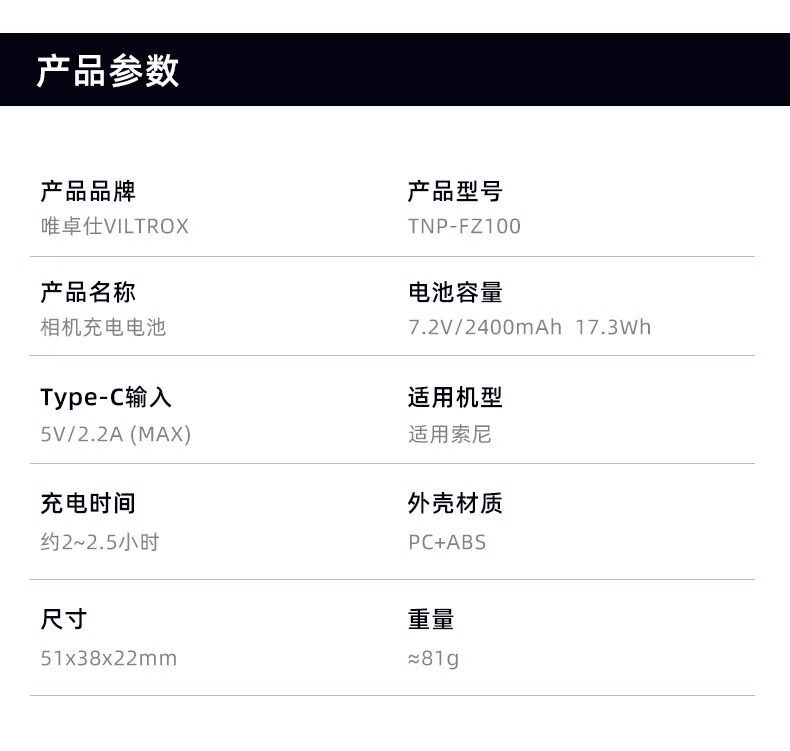Click the 唯卓仕VILTROX brand value

click(114, 226)
